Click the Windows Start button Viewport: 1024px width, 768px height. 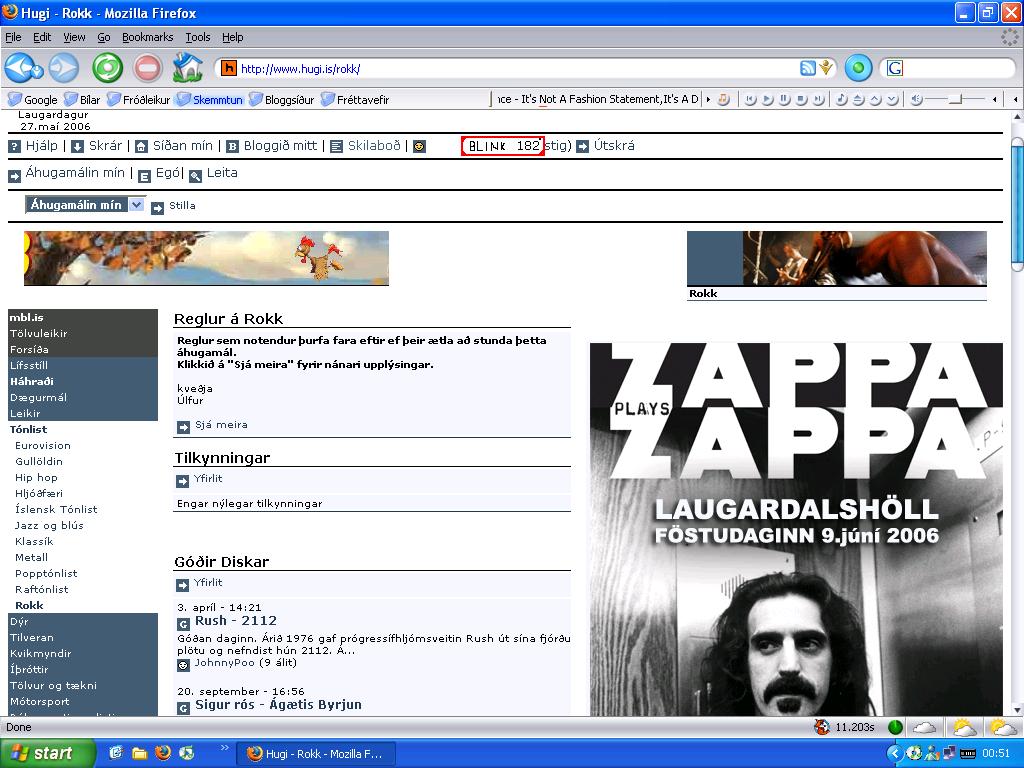click(47, 753)
